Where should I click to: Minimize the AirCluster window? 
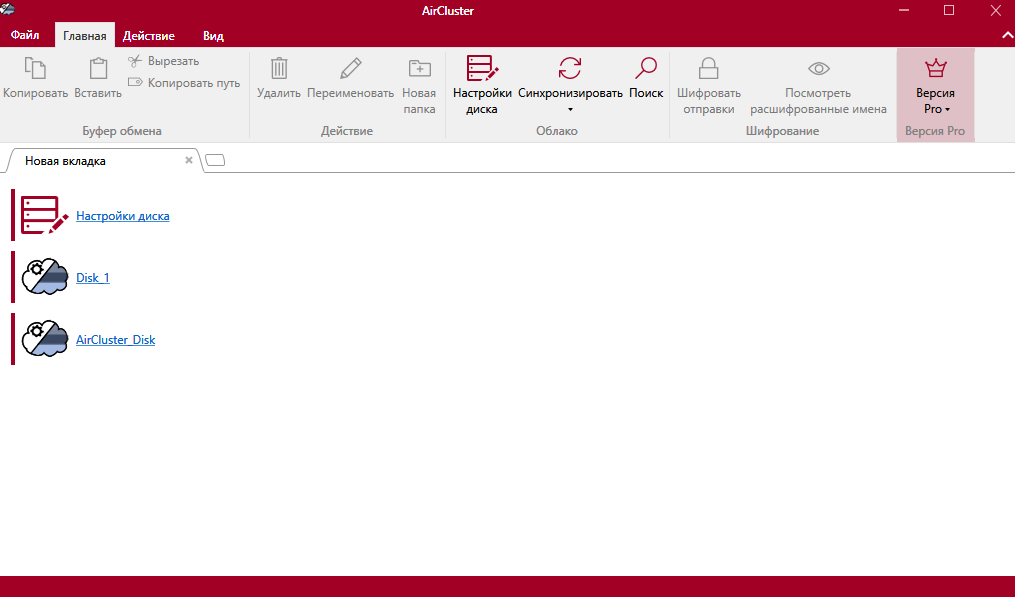(904, 10)
